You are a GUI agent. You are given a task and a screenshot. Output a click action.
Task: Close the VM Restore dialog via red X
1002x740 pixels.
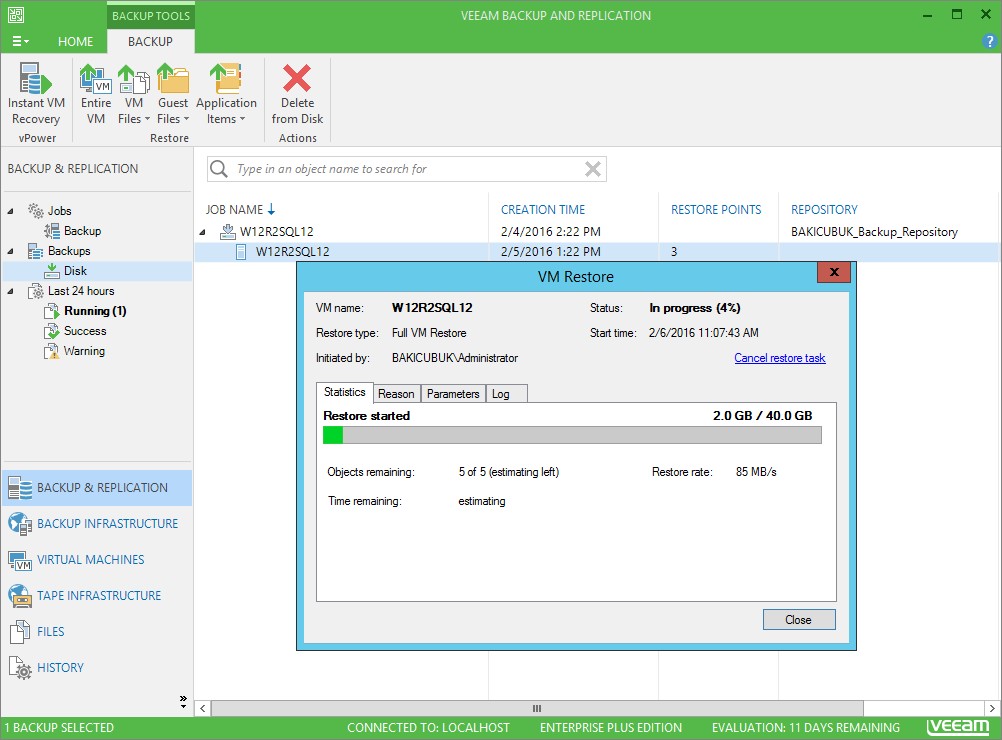tap(833, 272)
